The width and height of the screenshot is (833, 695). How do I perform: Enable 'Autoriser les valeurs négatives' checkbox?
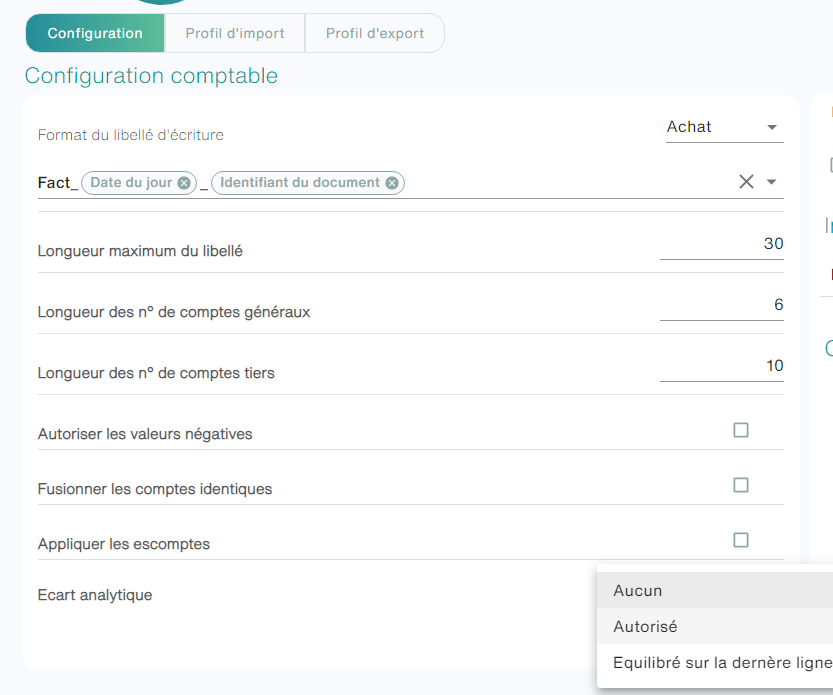[x=741, y=430]
